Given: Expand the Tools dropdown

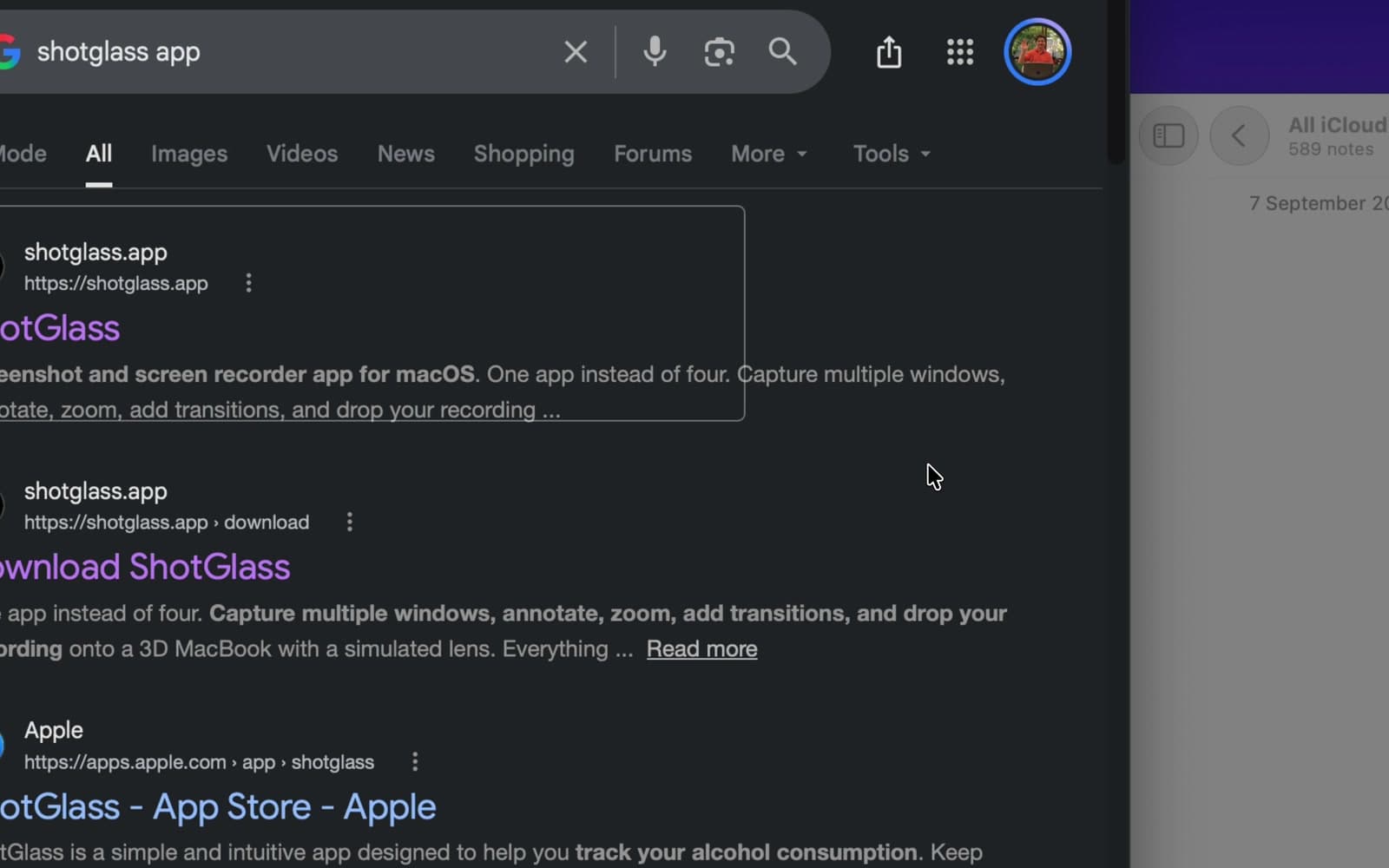Looking at the screenshot, I should click(x=892, y=154).
